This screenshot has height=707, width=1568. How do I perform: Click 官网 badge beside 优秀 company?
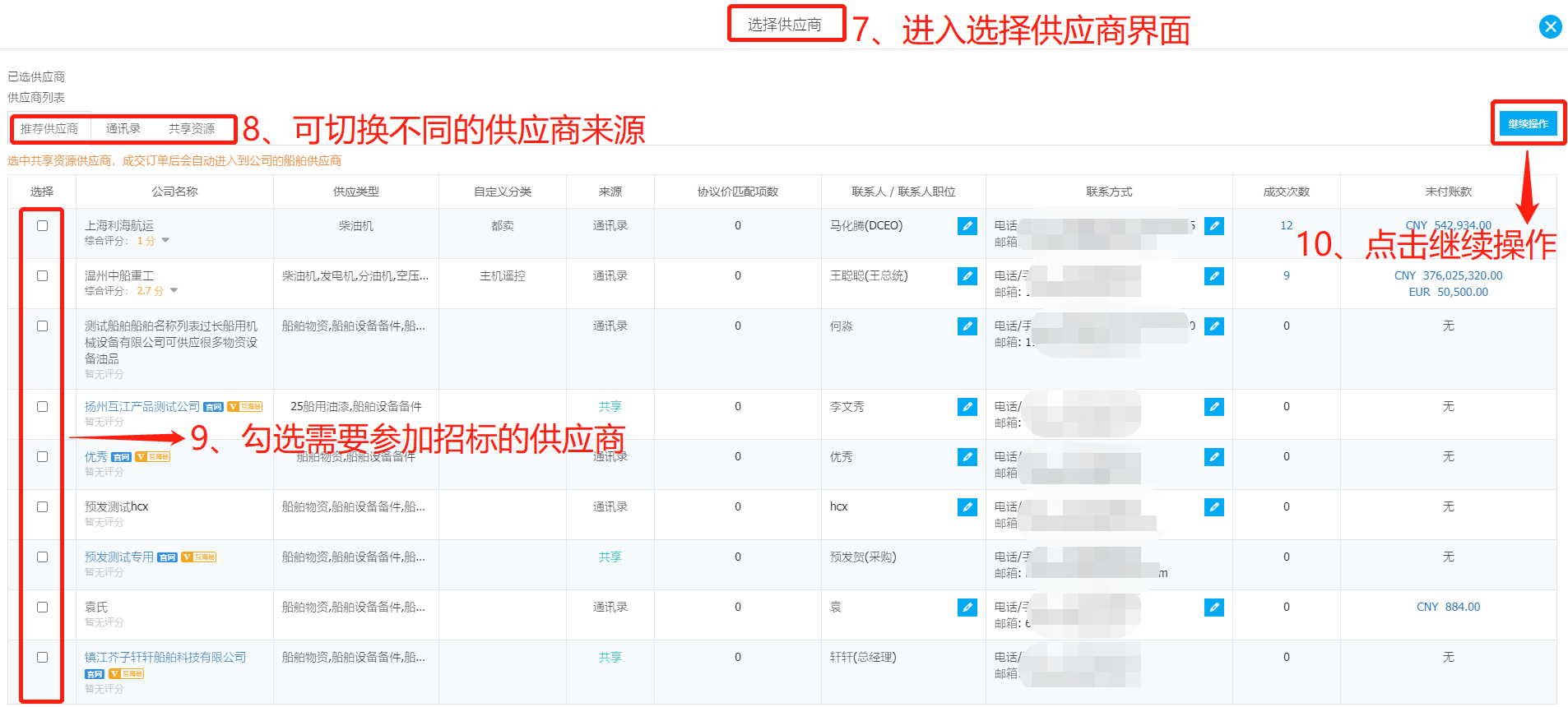pos(121,457)
